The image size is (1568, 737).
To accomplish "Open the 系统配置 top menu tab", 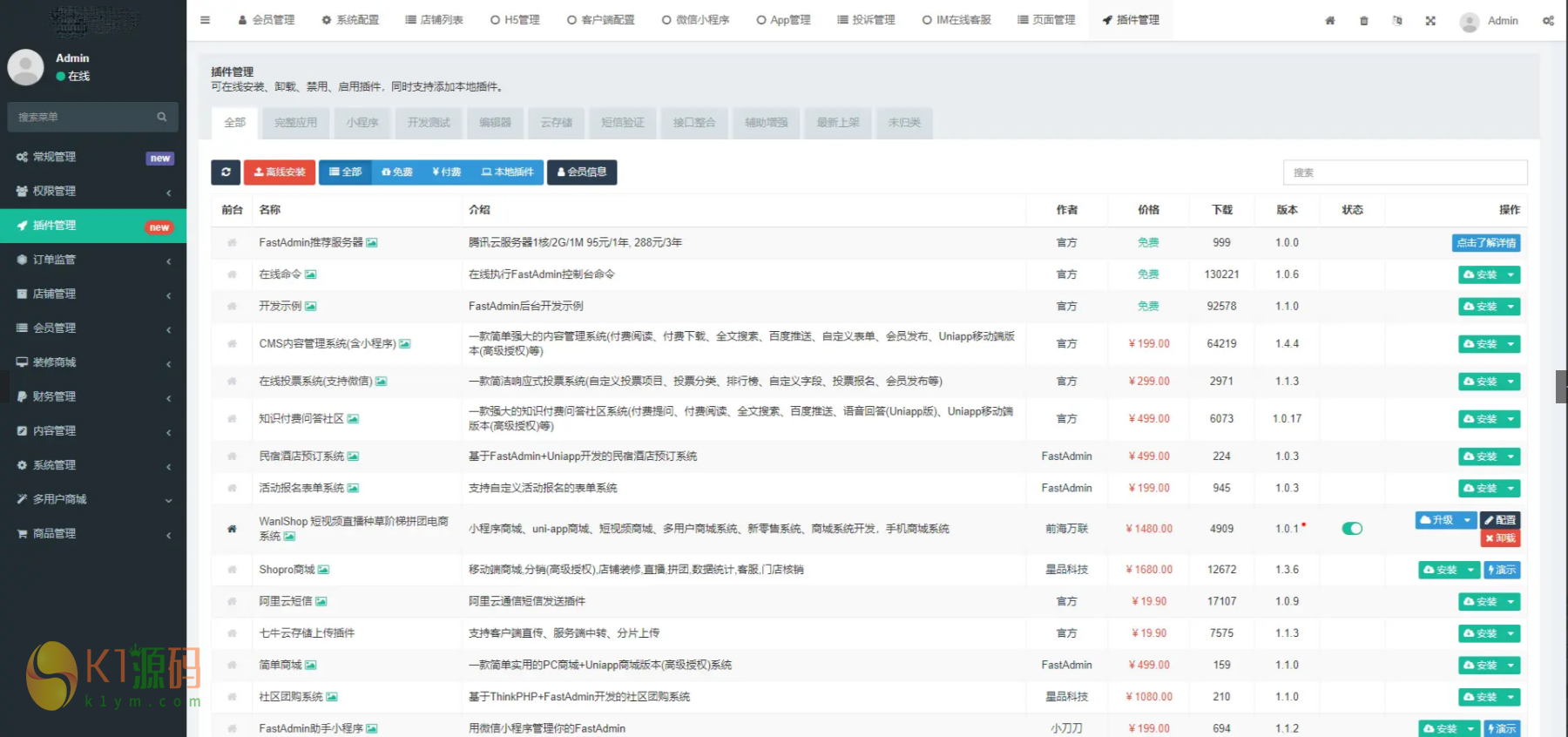I will pos(350,20).
